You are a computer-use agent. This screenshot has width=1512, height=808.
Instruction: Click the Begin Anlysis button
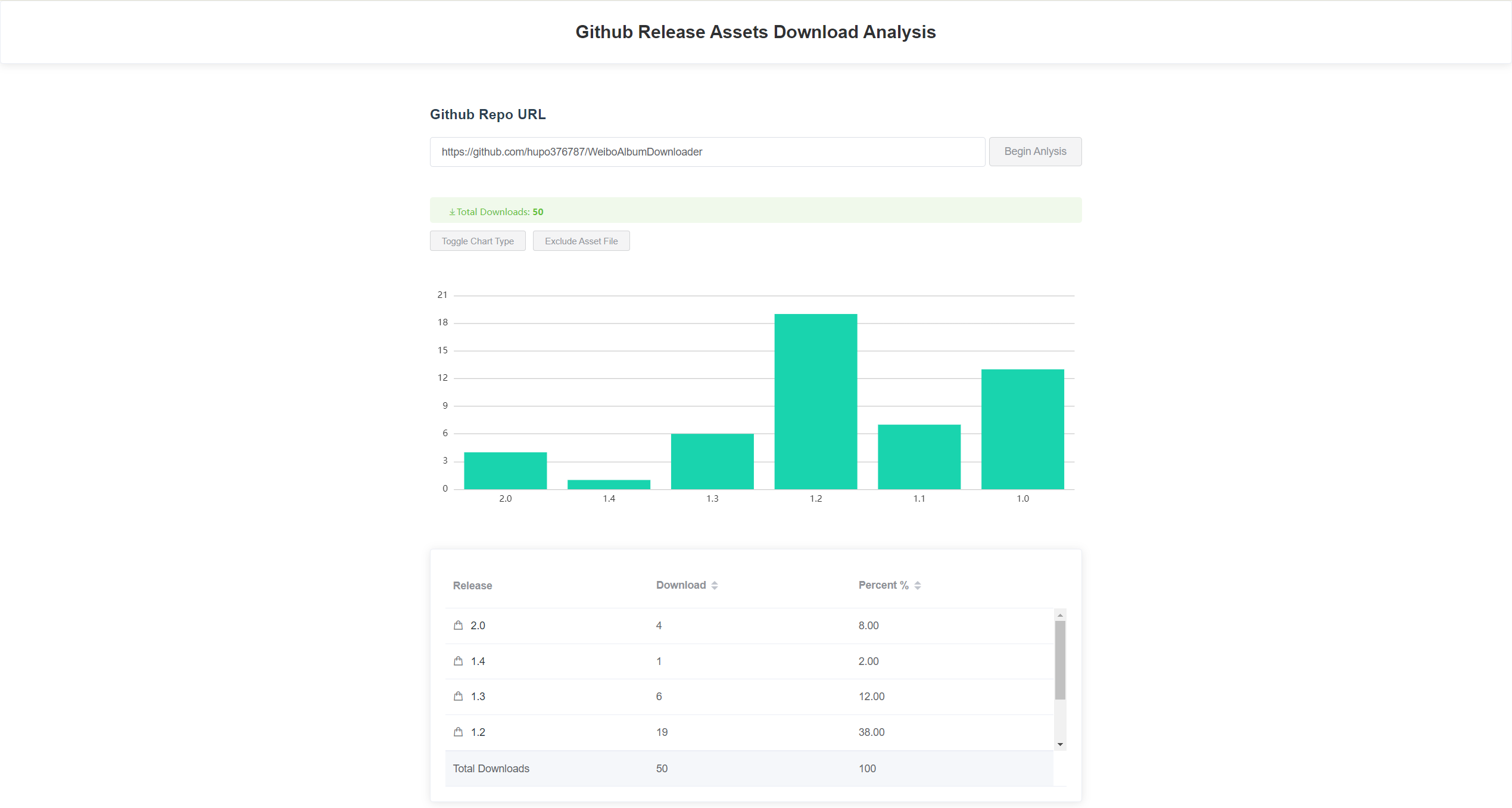pos(1035,151)
